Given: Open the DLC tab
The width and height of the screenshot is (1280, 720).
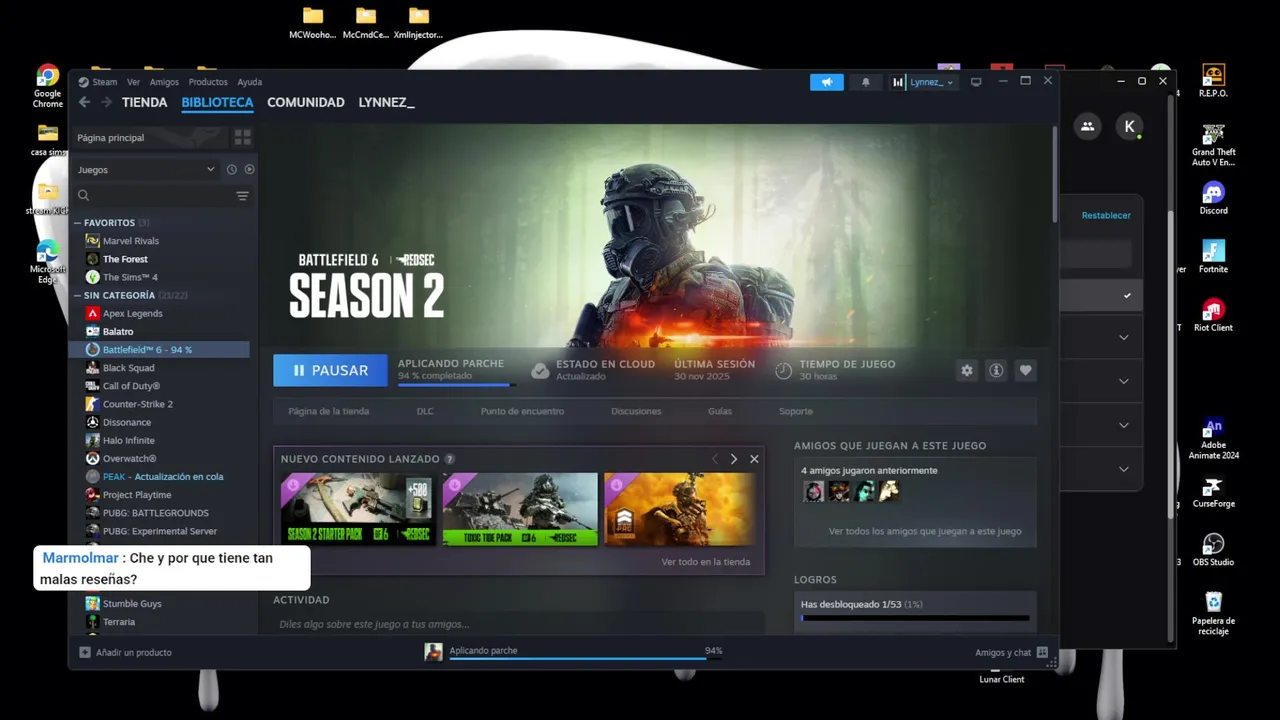Looking at the screenshot, I should click(x=425, y=411).
